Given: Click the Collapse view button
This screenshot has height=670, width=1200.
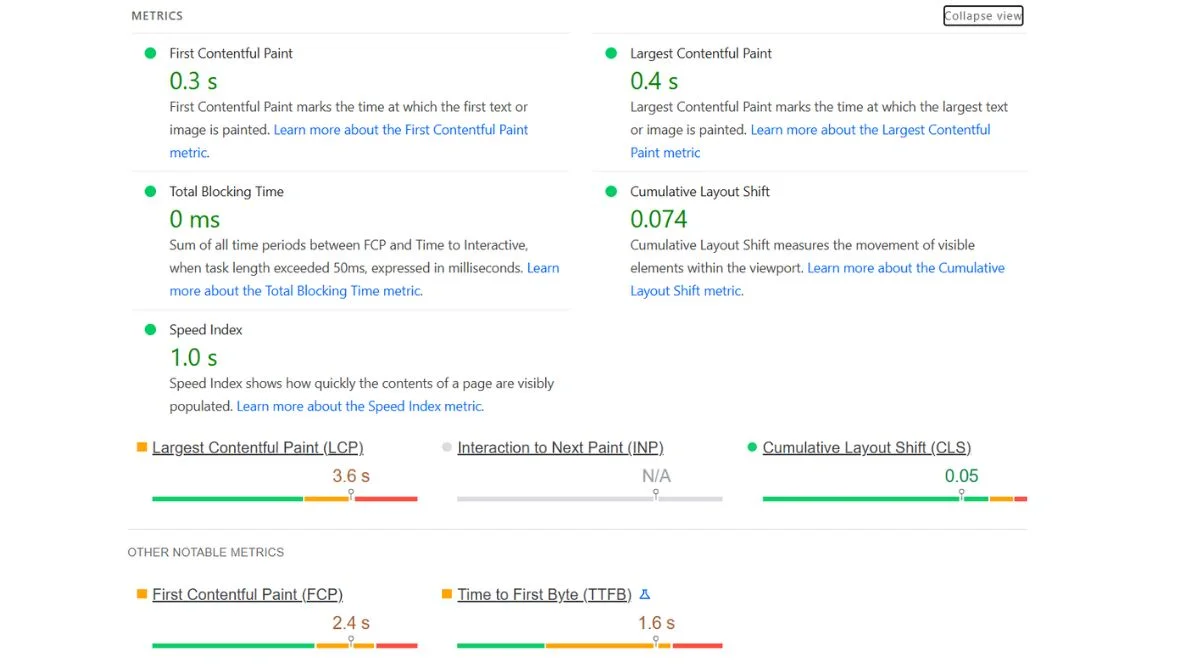Looking at the screenshot, I should pyautogui.click(x=983, y=16).
